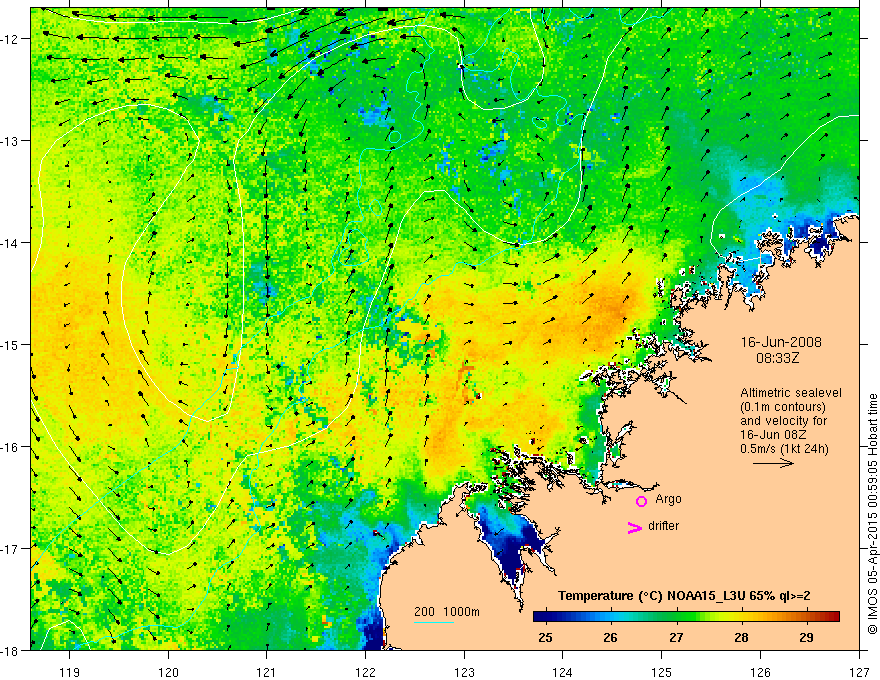Click the longitude axis label '122'
The height and width of the screenshot is (680, 880).
point(365,672)
